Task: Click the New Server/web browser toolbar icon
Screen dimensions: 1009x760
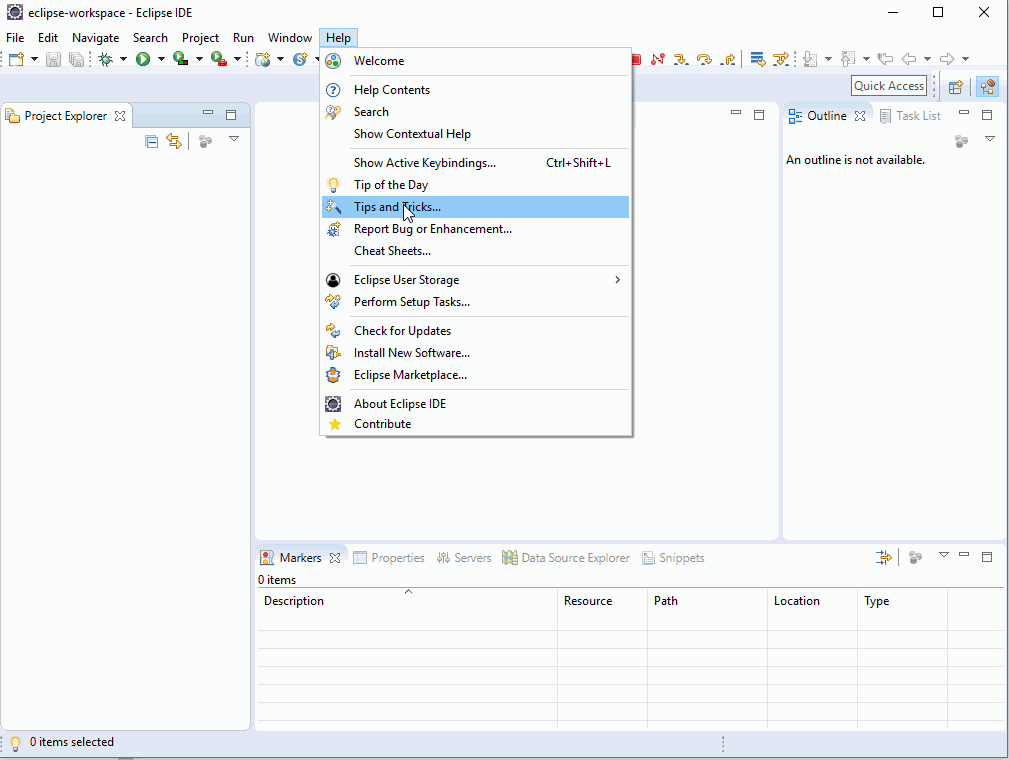Action: click(262, 59)
